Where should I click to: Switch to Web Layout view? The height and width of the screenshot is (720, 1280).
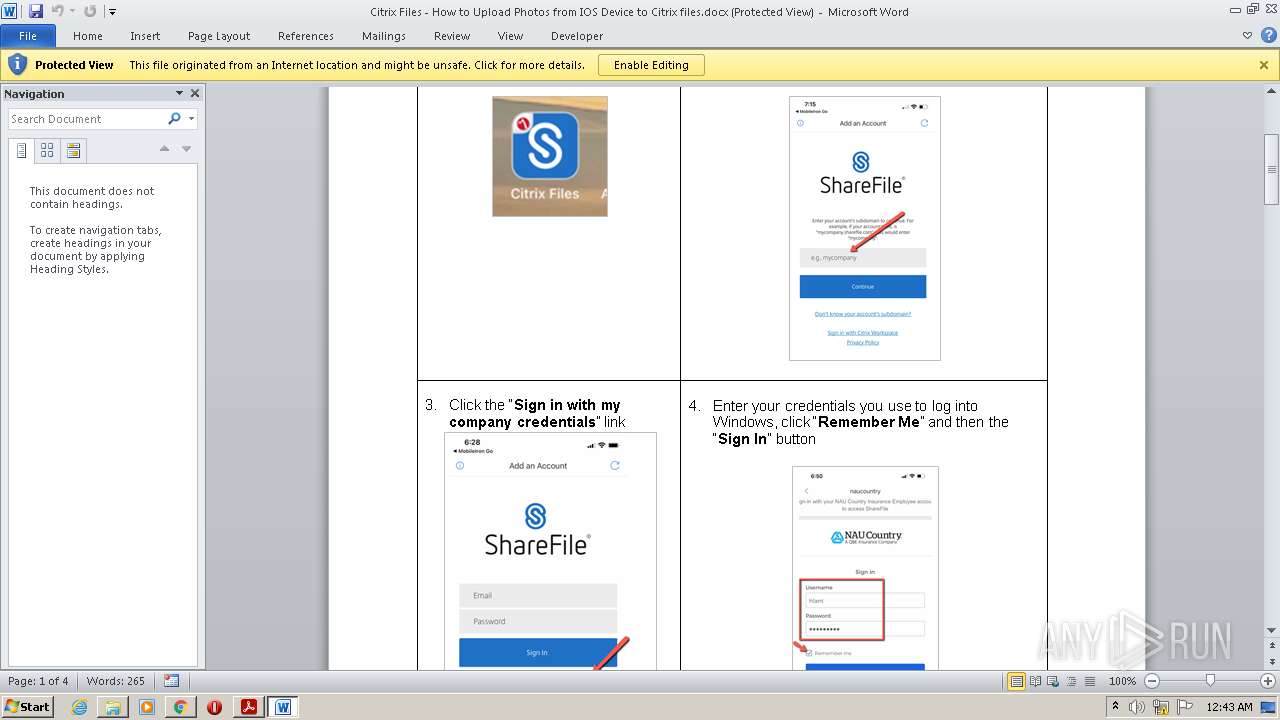pos(1052,681)
